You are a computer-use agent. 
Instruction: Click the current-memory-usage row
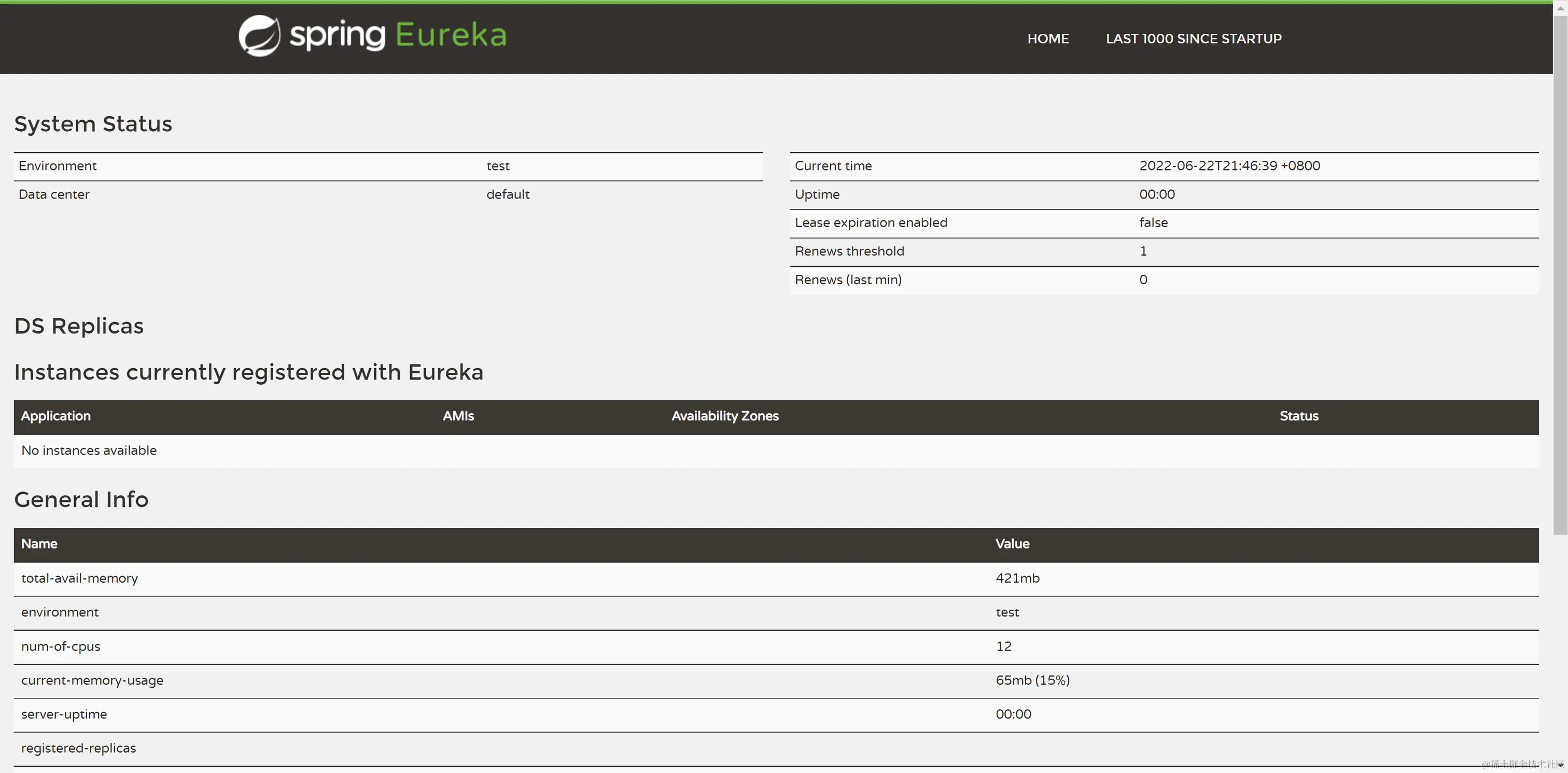(92, 681)
